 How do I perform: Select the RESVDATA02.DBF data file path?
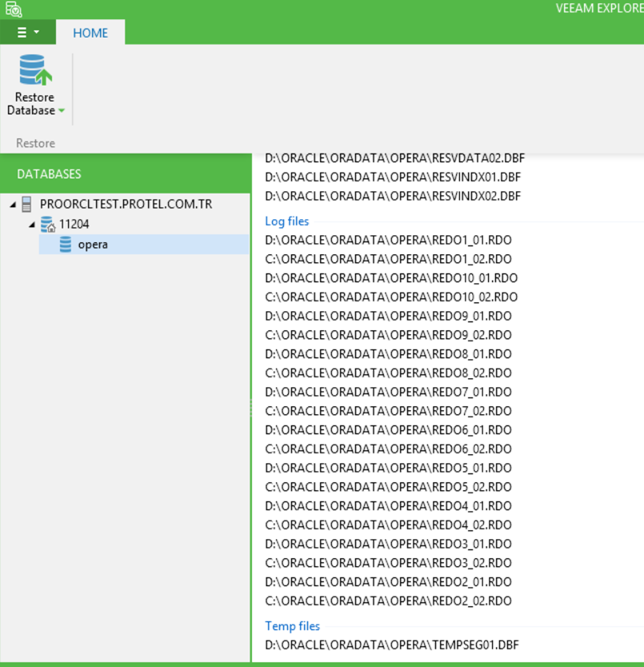pos(394,159)
